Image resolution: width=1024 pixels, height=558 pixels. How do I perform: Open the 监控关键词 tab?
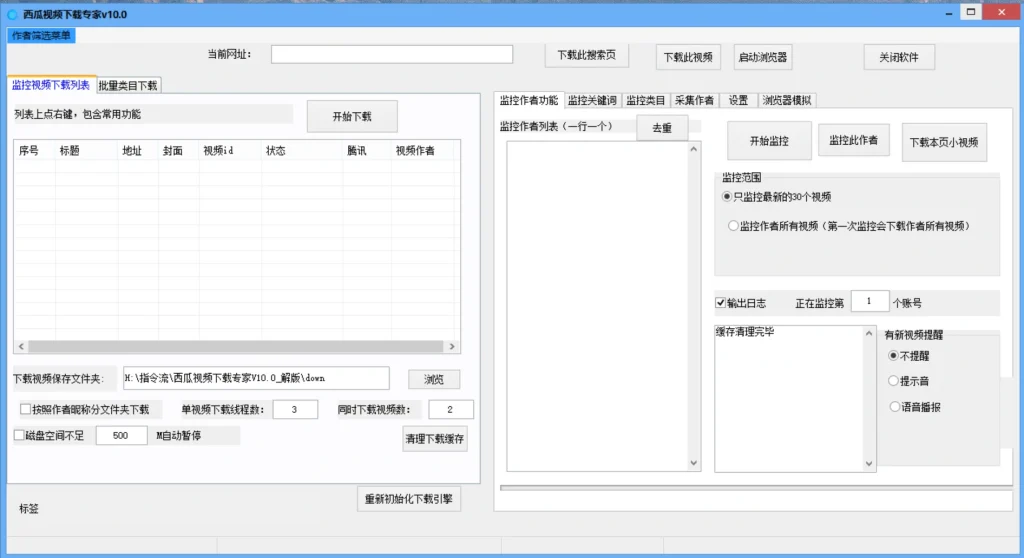click(592, 100)
